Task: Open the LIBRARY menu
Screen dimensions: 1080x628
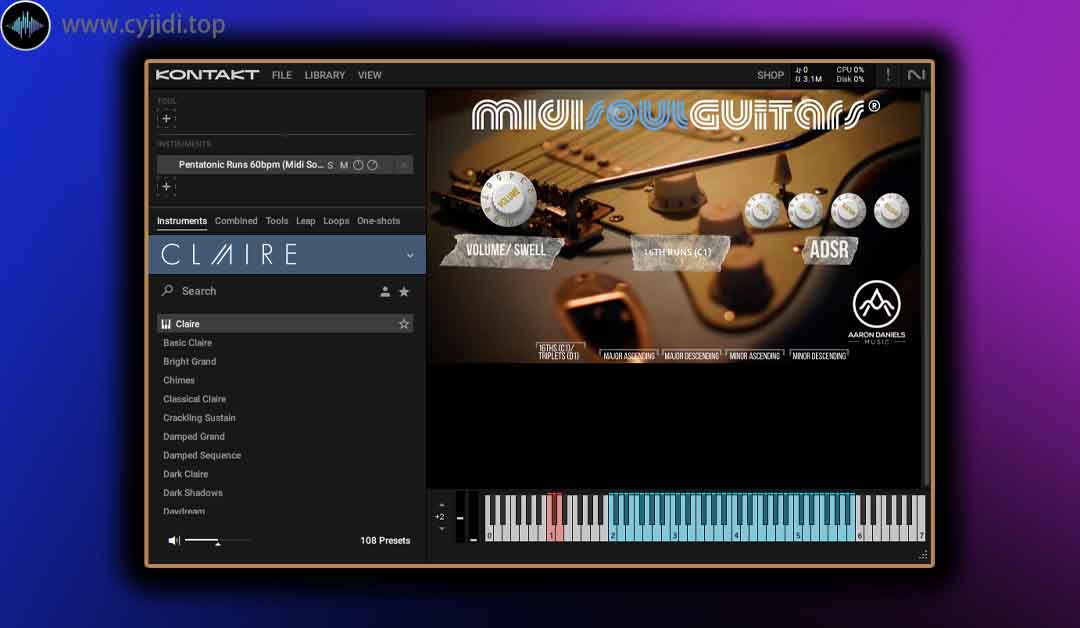Action: pos(324,75)
